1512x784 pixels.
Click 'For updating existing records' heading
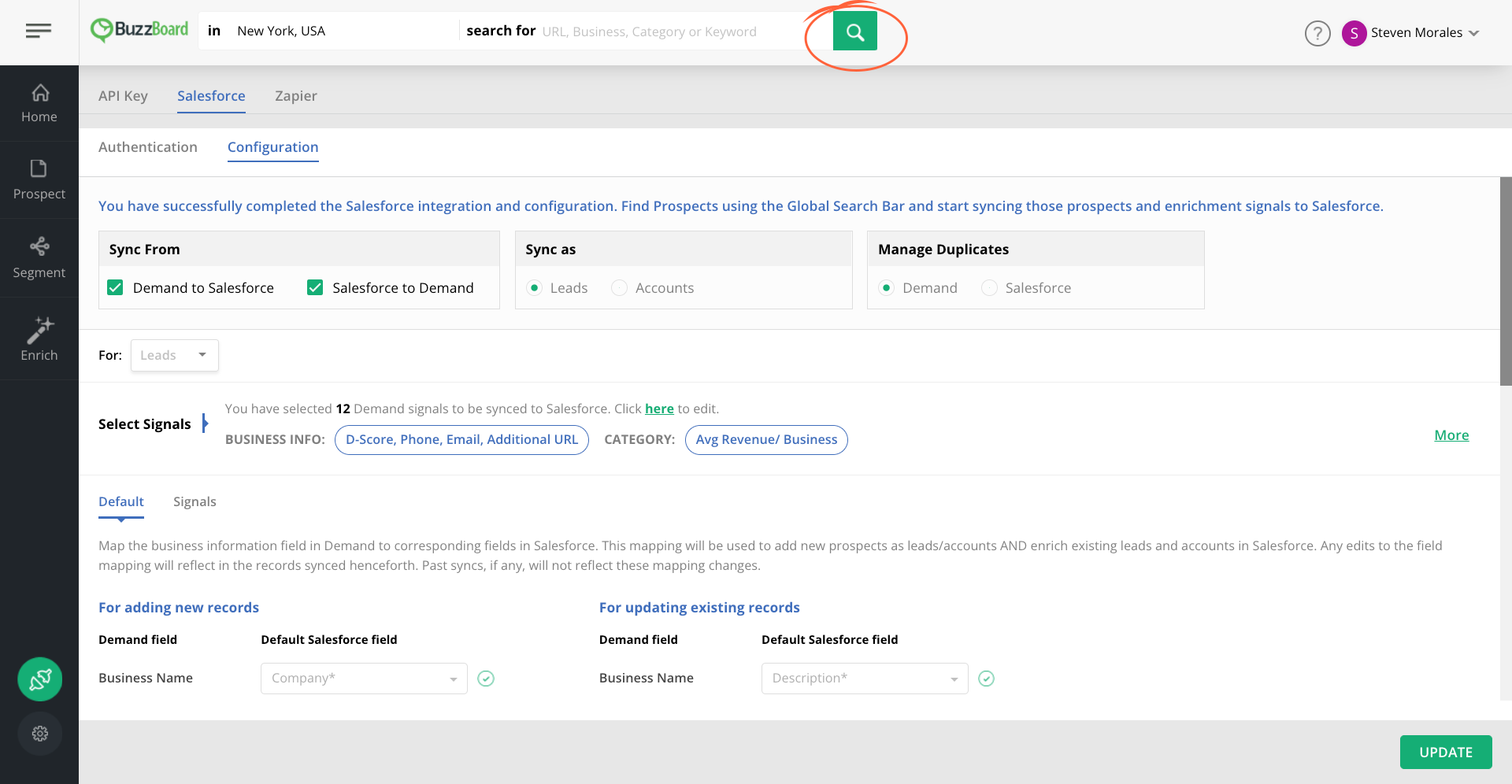tap(699, 608)
